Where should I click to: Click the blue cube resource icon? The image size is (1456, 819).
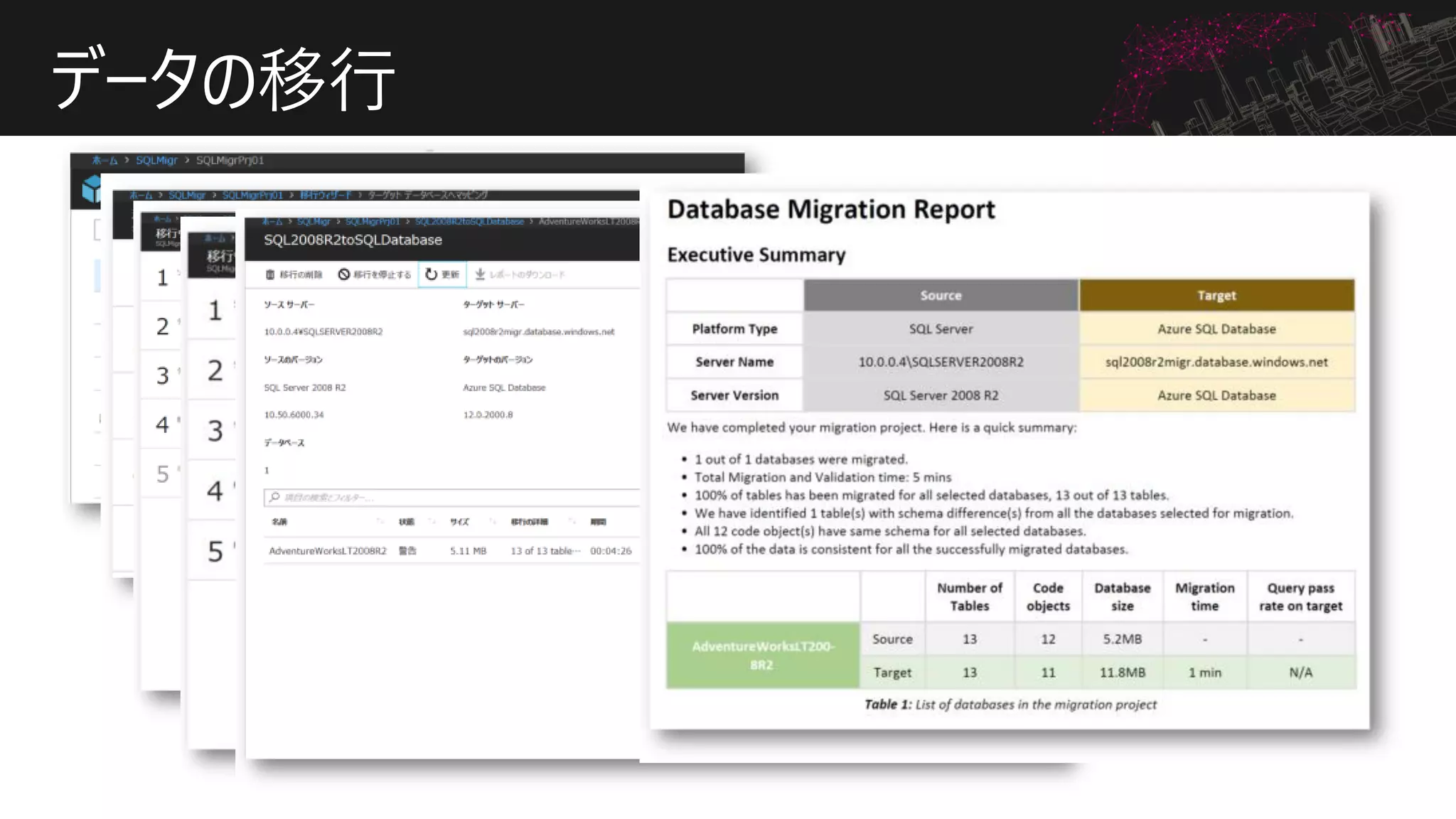(91, 189)
